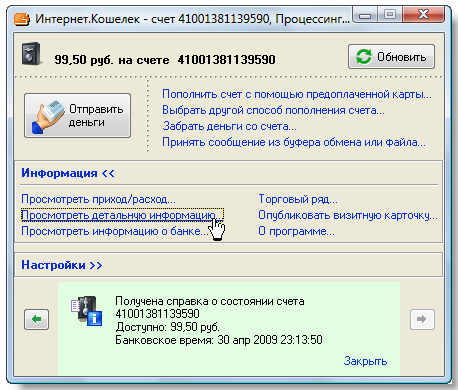Open Принять сообщение из буфера обмена link
Screen dimensions: 458x390
point(294,142)
